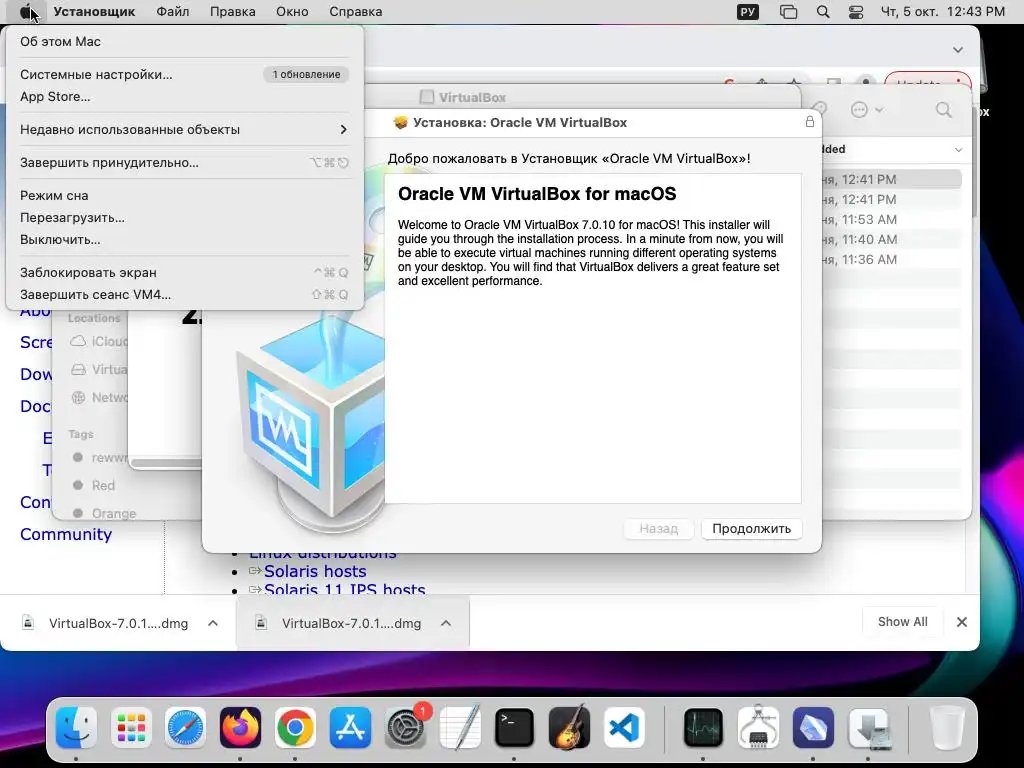Open options chevron for second VirtualBox dmg download
Screen dimensions: 1024x768
[x=446, y=623]
